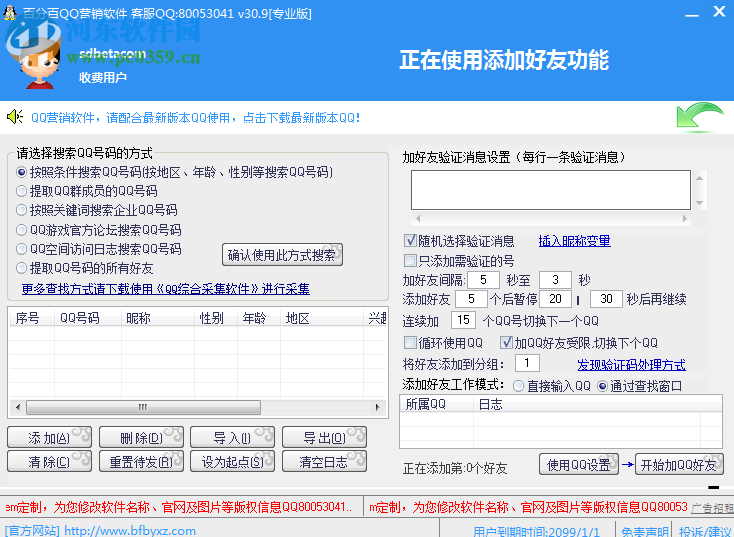This screenshot has width=734, height=537.
Task: Click message box scroll up arrow
Action: click(x=699, y=178)
